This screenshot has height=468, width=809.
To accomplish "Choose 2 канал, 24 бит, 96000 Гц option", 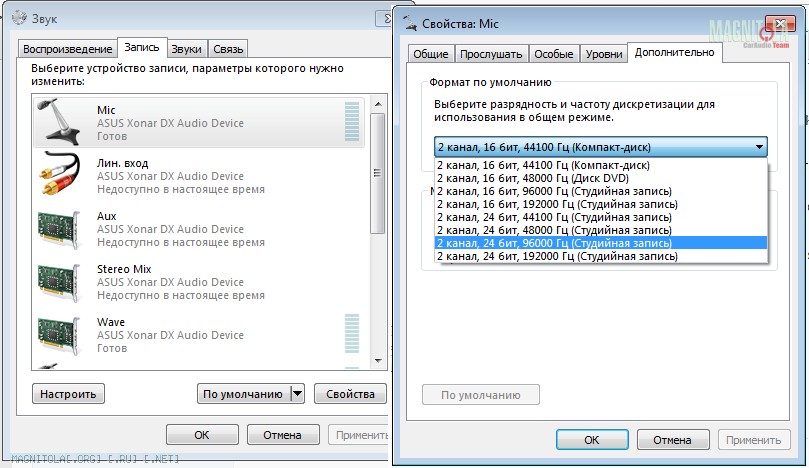I will [x=601, y=243].
